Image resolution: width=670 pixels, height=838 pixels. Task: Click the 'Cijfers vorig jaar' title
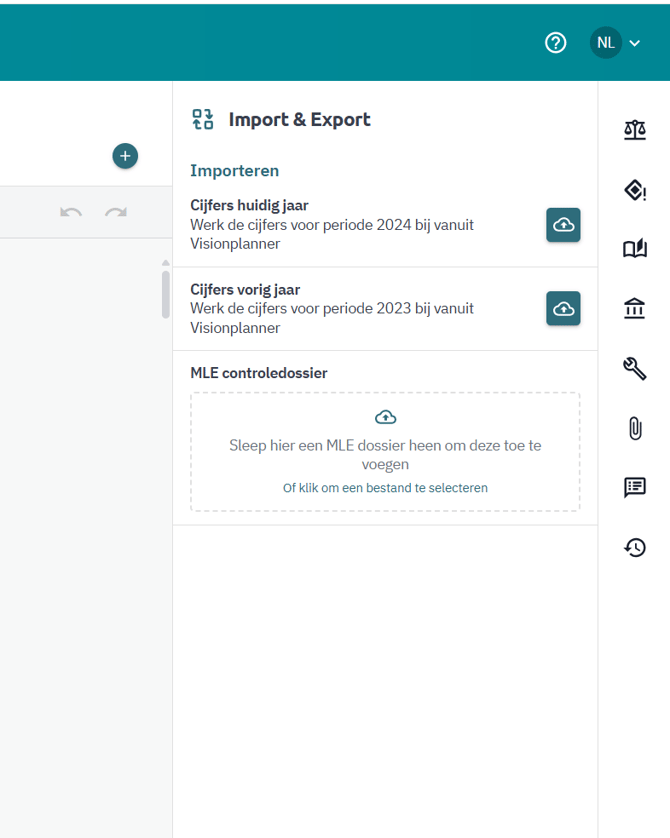tap(245, 290)
